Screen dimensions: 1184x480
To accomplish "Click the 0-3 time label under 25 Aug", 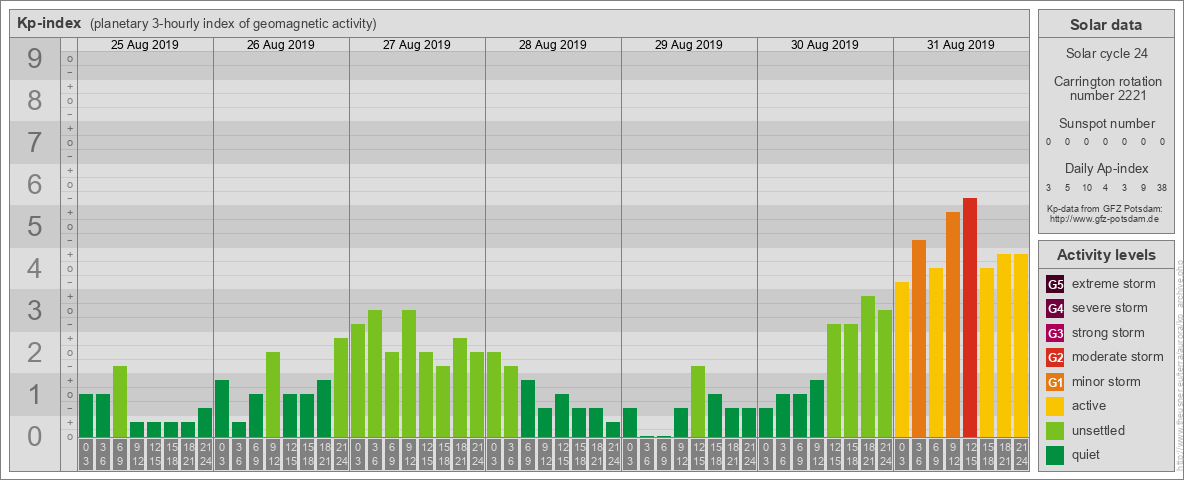I will tap(85, 454).
